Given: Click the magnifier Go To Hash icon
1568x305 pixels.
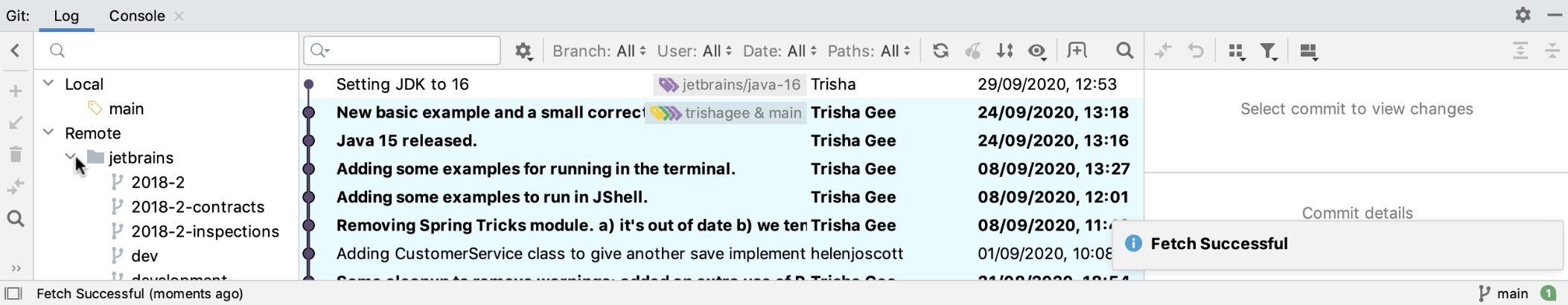Looking at the screenshot, I should (1124, 51).
